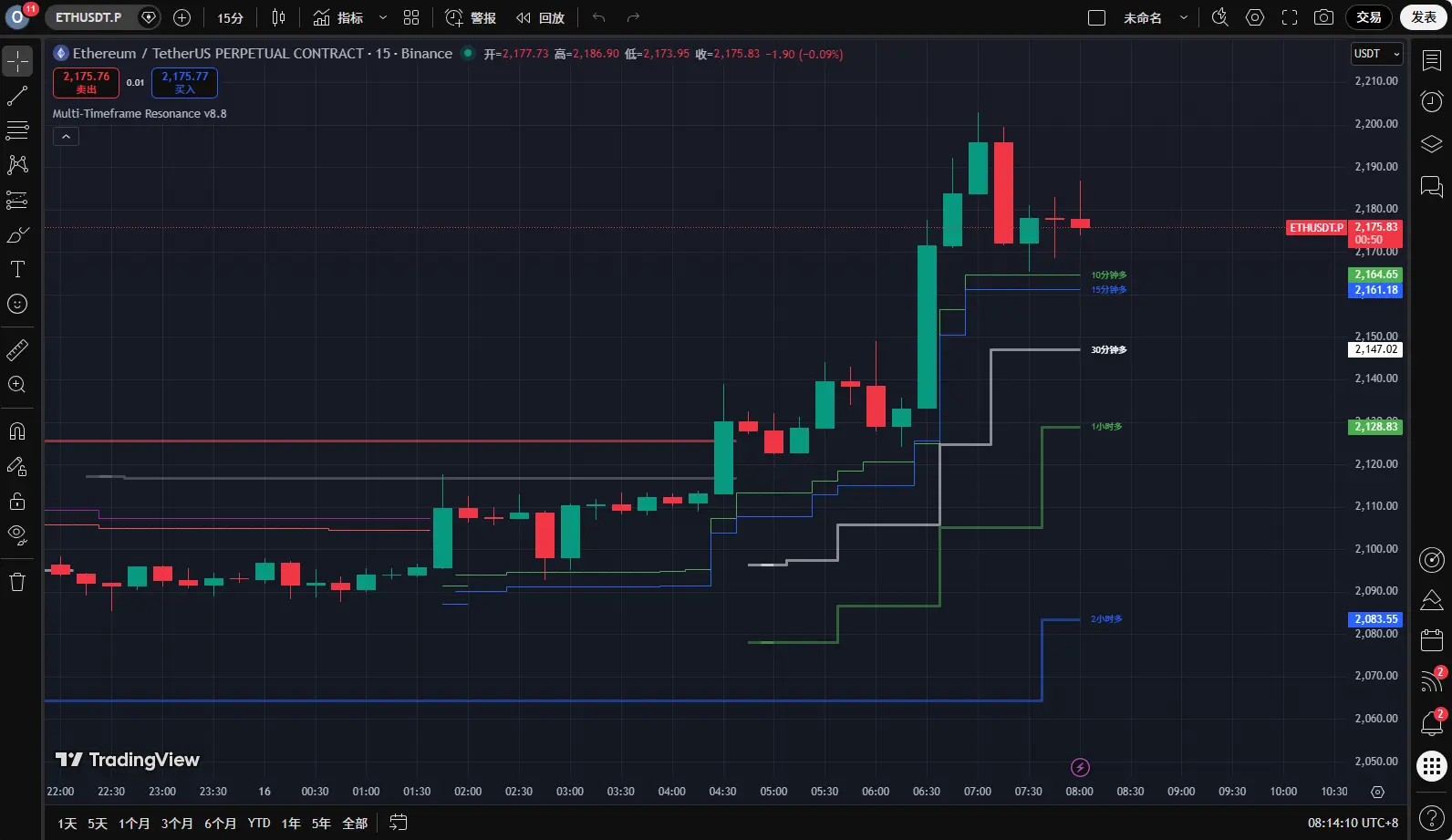Select the 6个月 time range
The image size is (1452, 840).
click(x=220, y=823)
